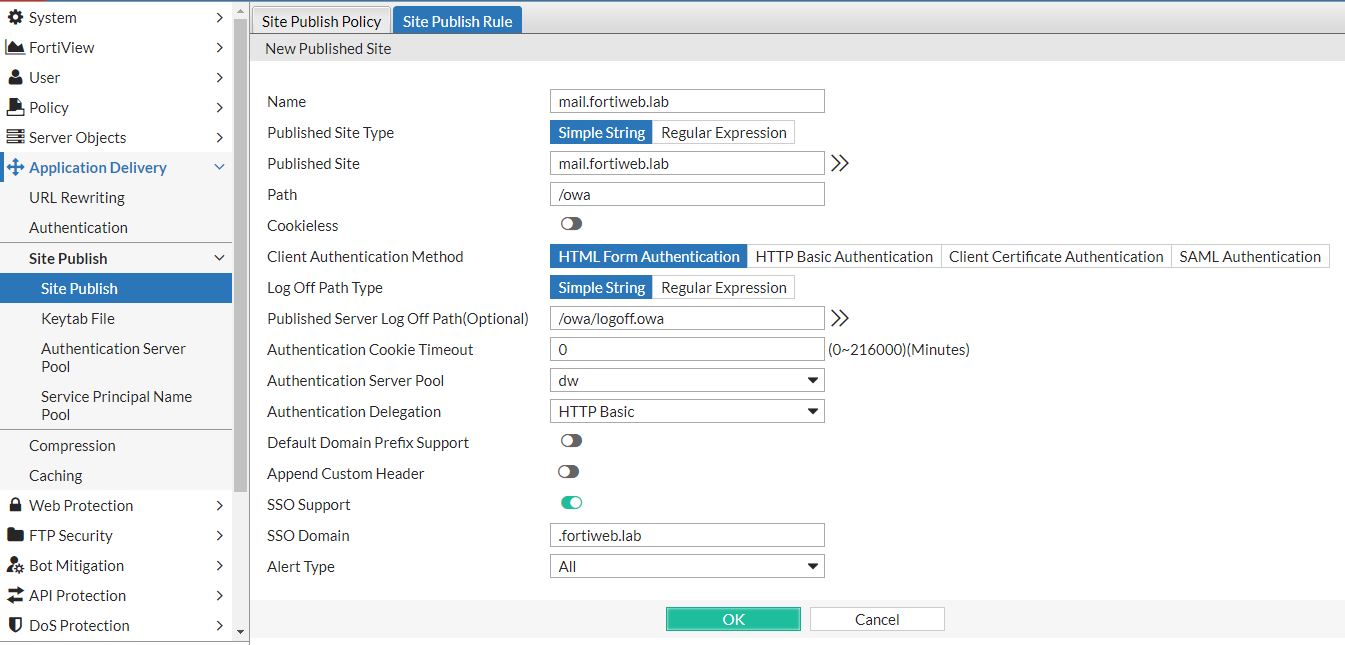Click the Web Protection lock icon
Viewport: 1345px width, 645px height.
tap(15, 505)
